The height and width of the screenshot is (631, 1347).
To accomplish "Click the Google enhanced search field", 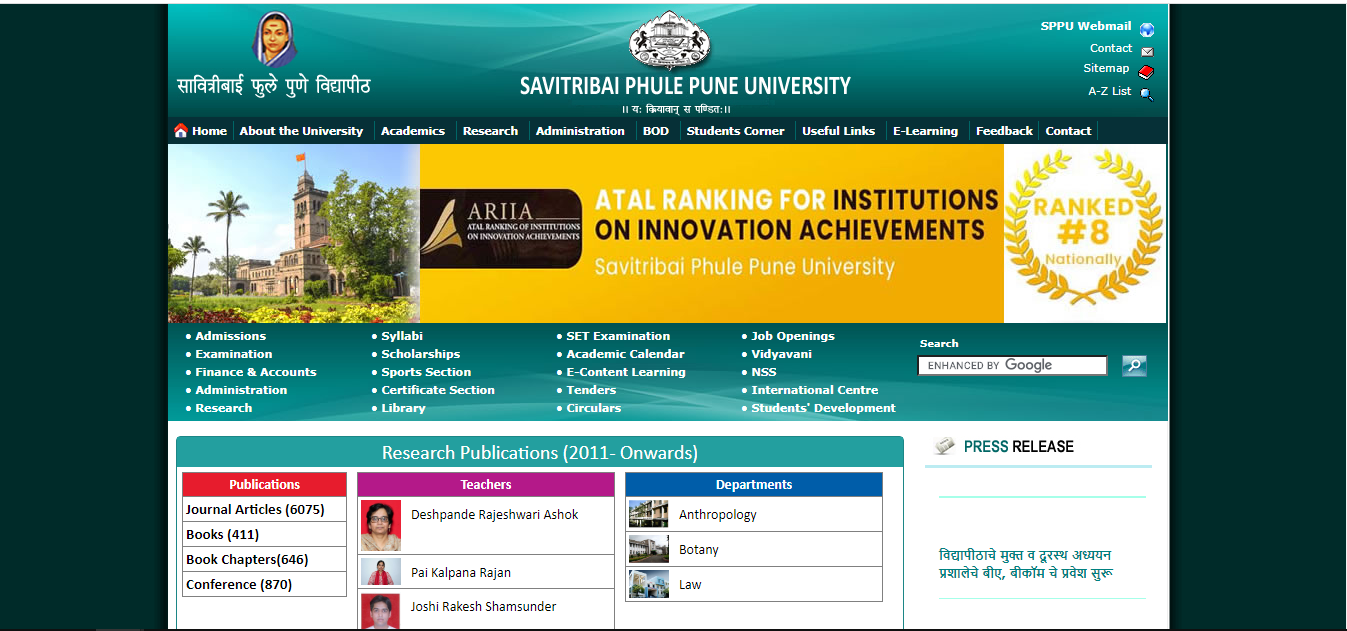I will coord(1012,366).
